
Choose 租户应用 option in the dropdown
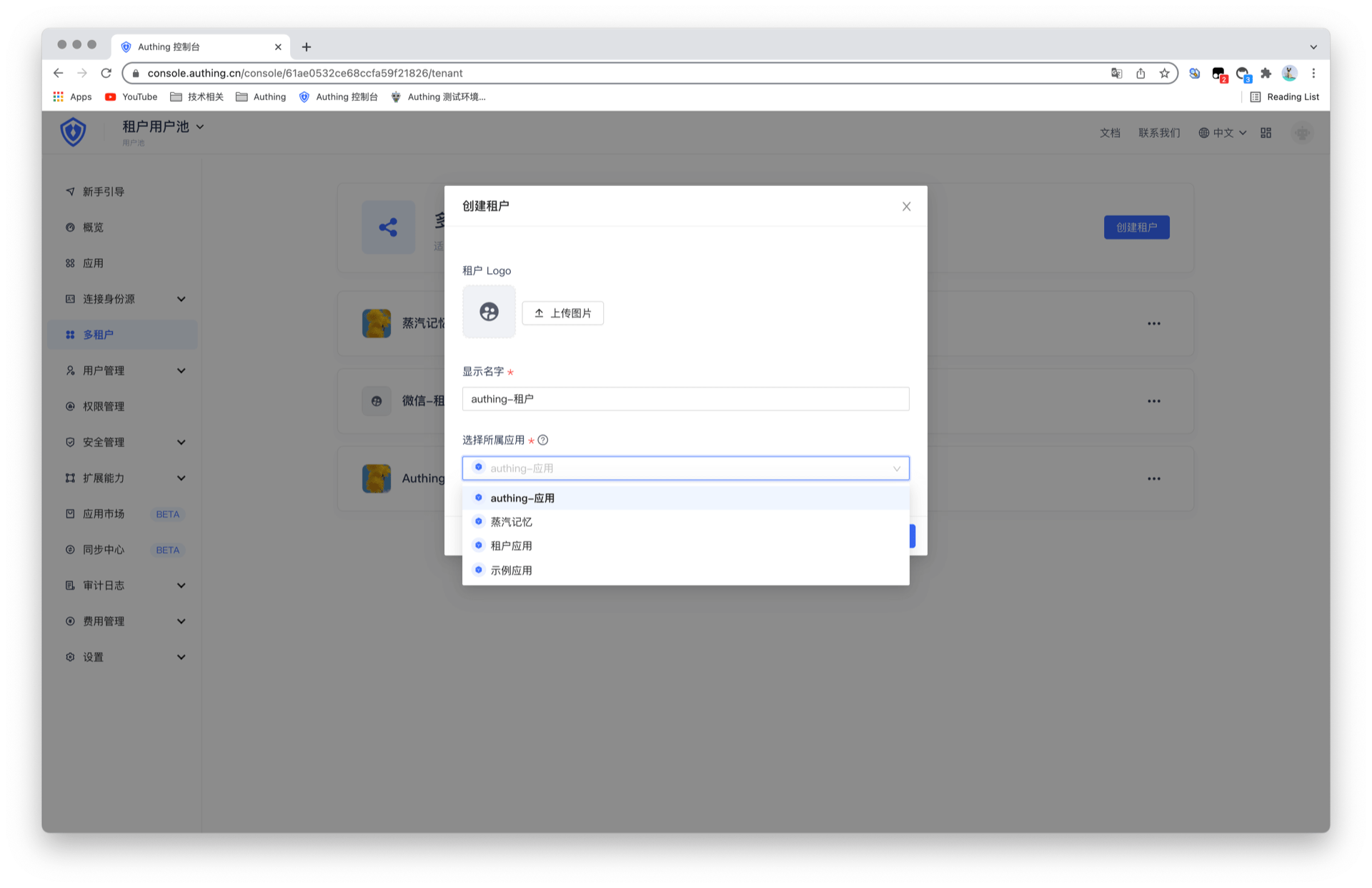[511, 546]
